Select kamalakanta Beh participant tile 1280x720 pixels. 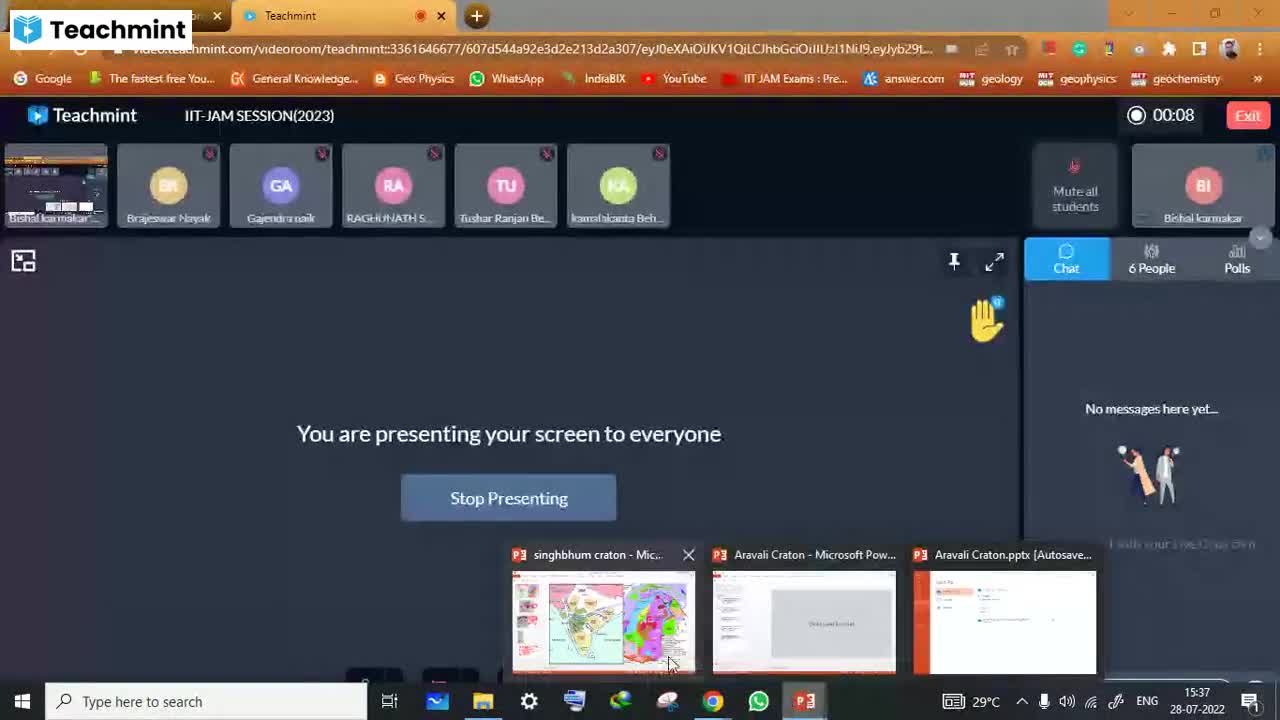[618, 186]
